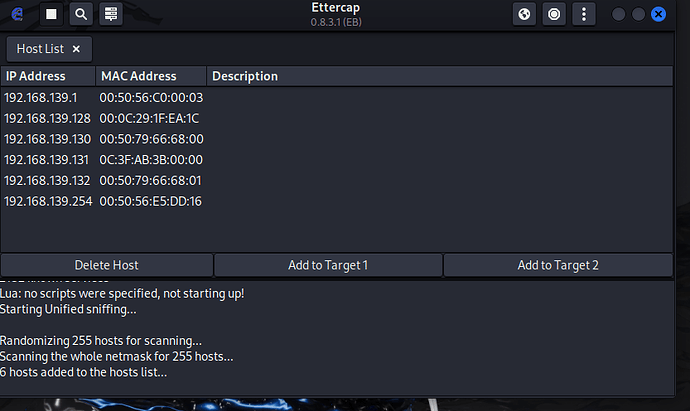Click the Description column header

coord(440,76)
